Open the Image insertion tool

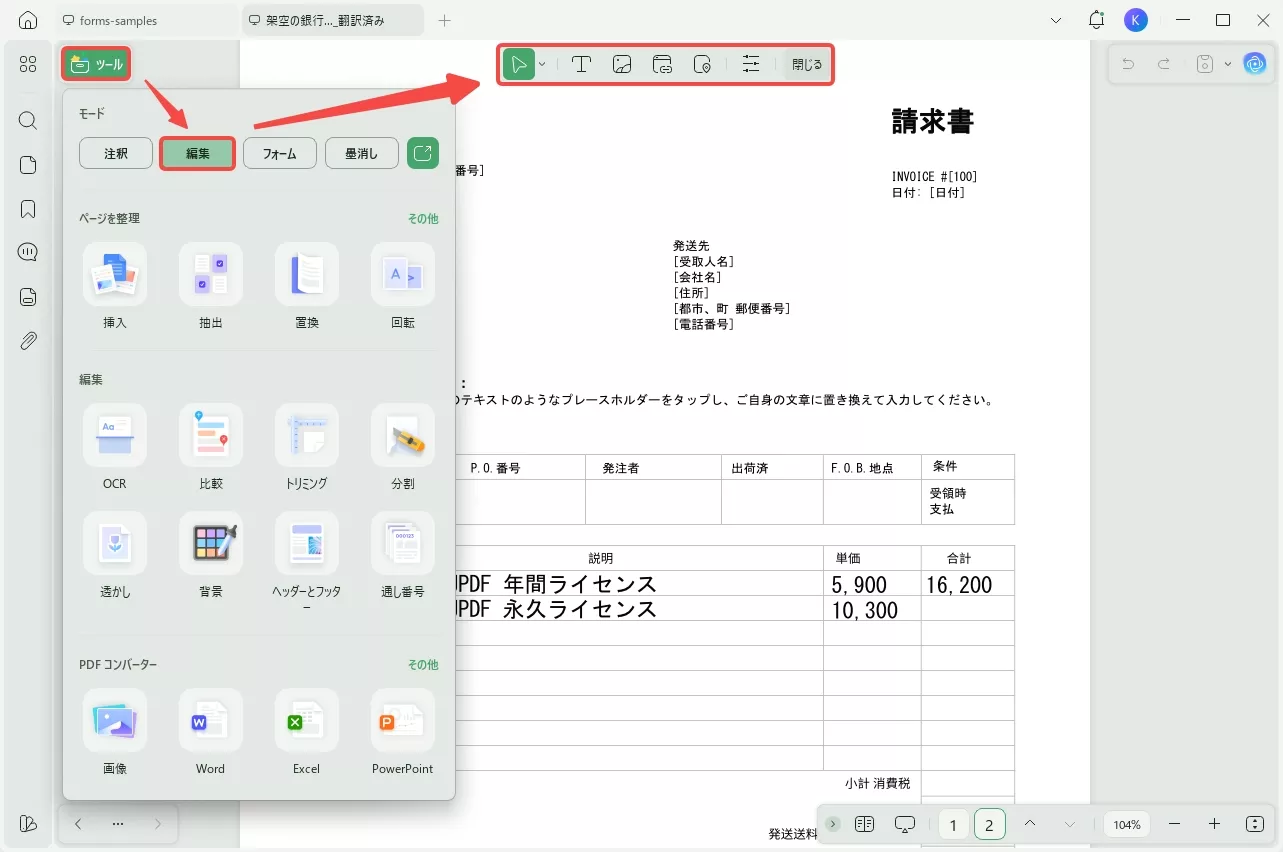pos(621,63)
